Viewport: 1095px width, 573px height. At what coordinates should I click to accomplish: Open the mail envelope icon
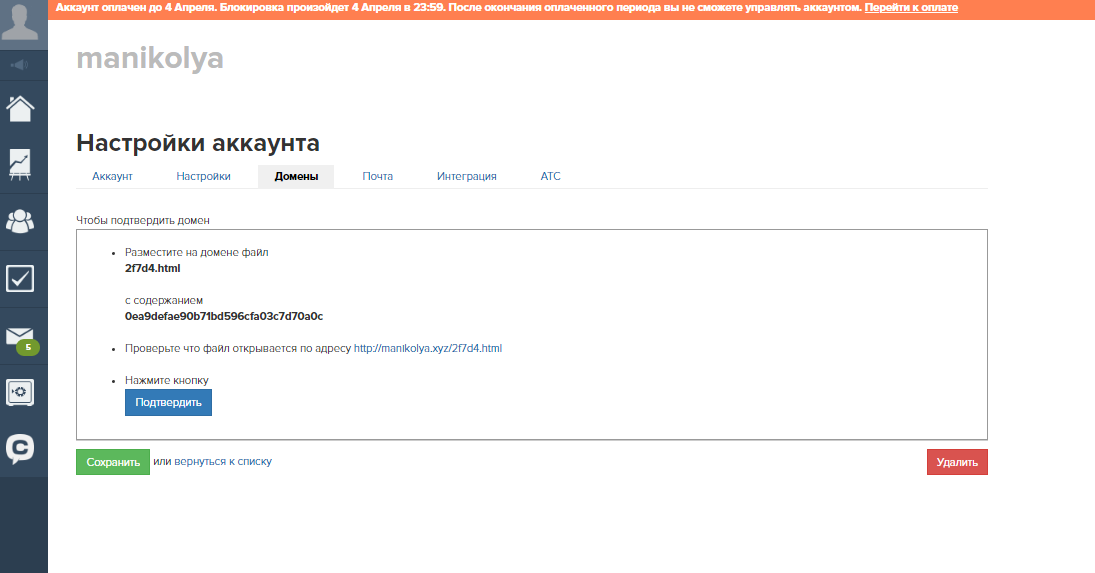pyautogui.click(x=21, y=336)
